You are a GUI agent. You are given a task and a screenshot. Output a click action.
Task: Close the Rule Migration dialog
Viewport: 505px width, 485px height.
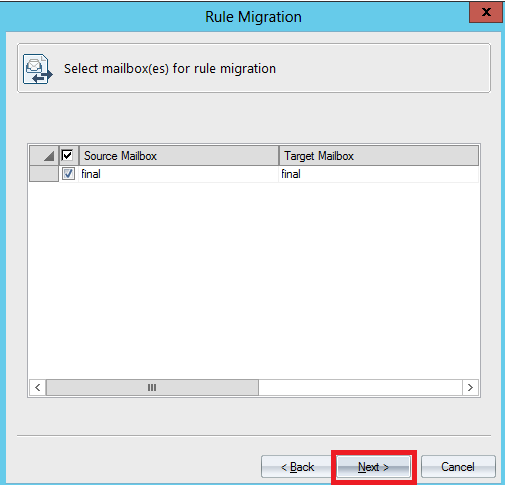(486, 12)
